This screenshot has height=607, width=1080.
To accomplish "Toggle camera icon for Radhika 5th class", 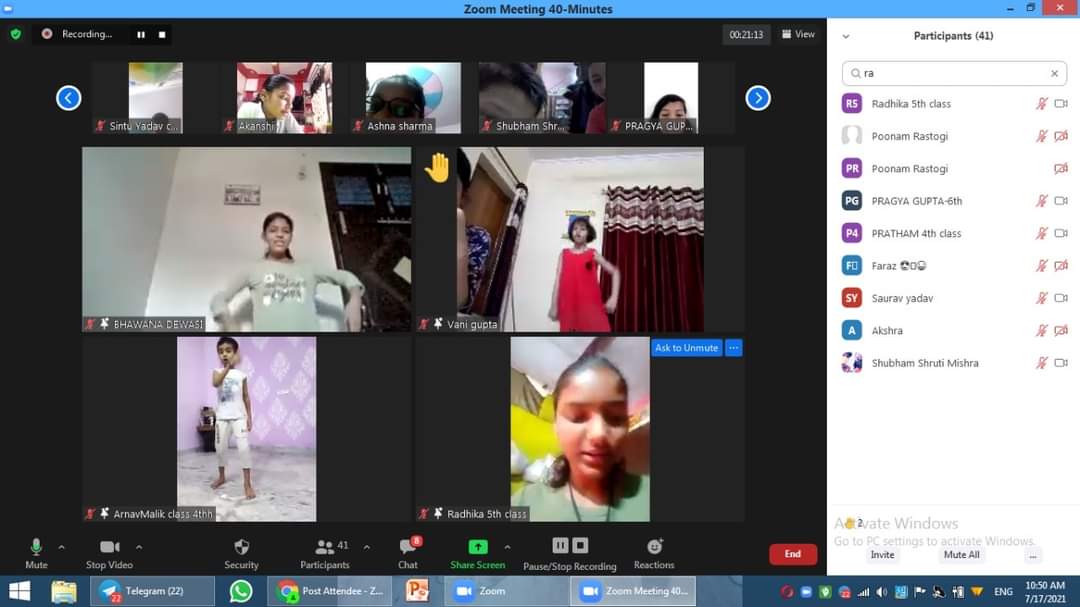I will pos(1061,103).
